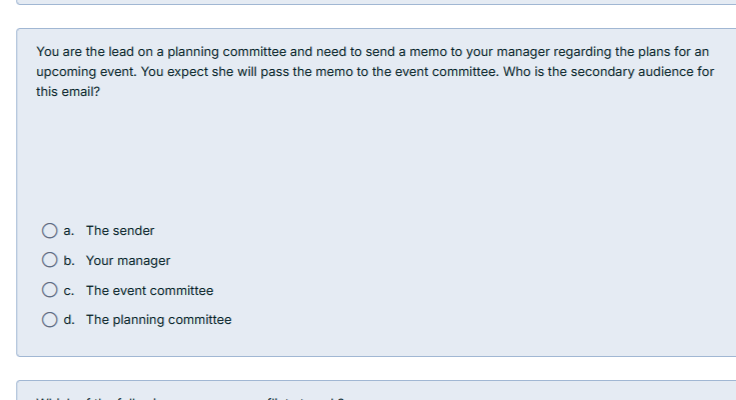Mark the 'The planning committee' radio button
The width and height of the screenshot is (736, 400).
point(48,320)
